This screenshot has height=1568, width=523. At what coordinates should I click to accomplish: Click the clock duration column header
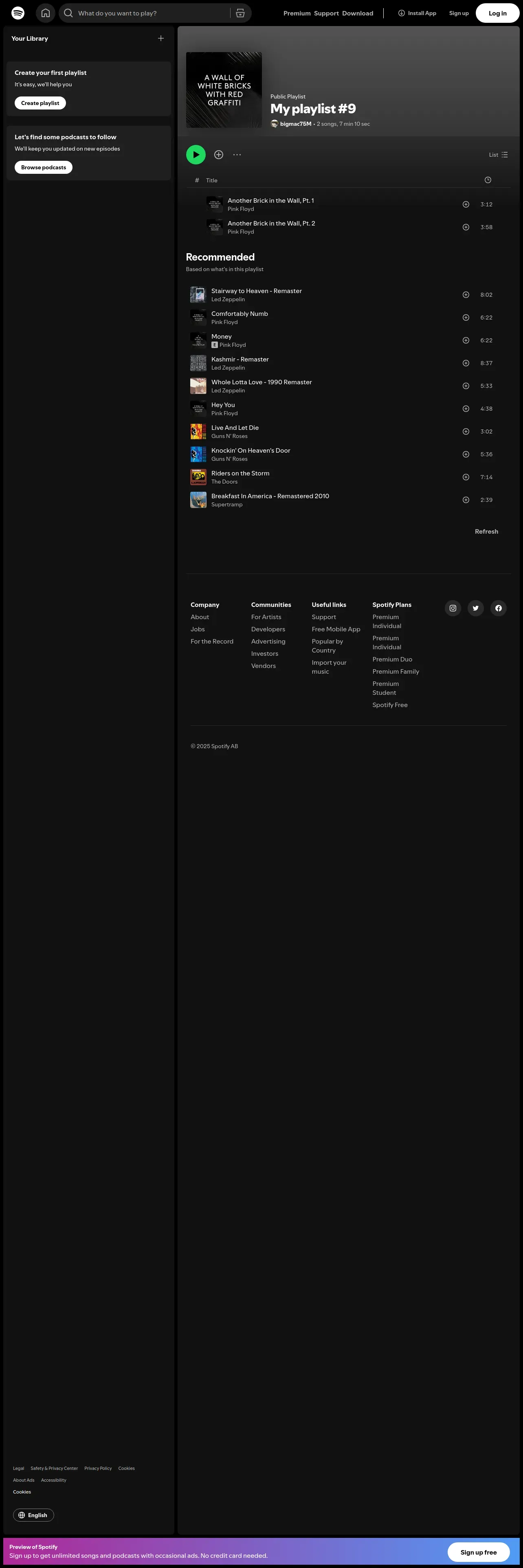click(x=488, y=180)
